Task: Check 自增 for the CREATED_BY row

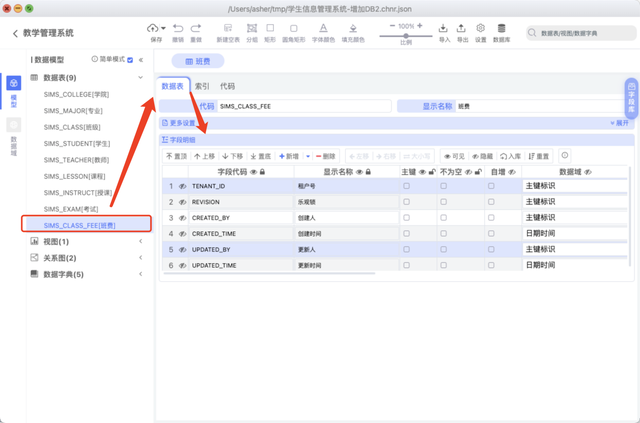Action: click(491, 218)
